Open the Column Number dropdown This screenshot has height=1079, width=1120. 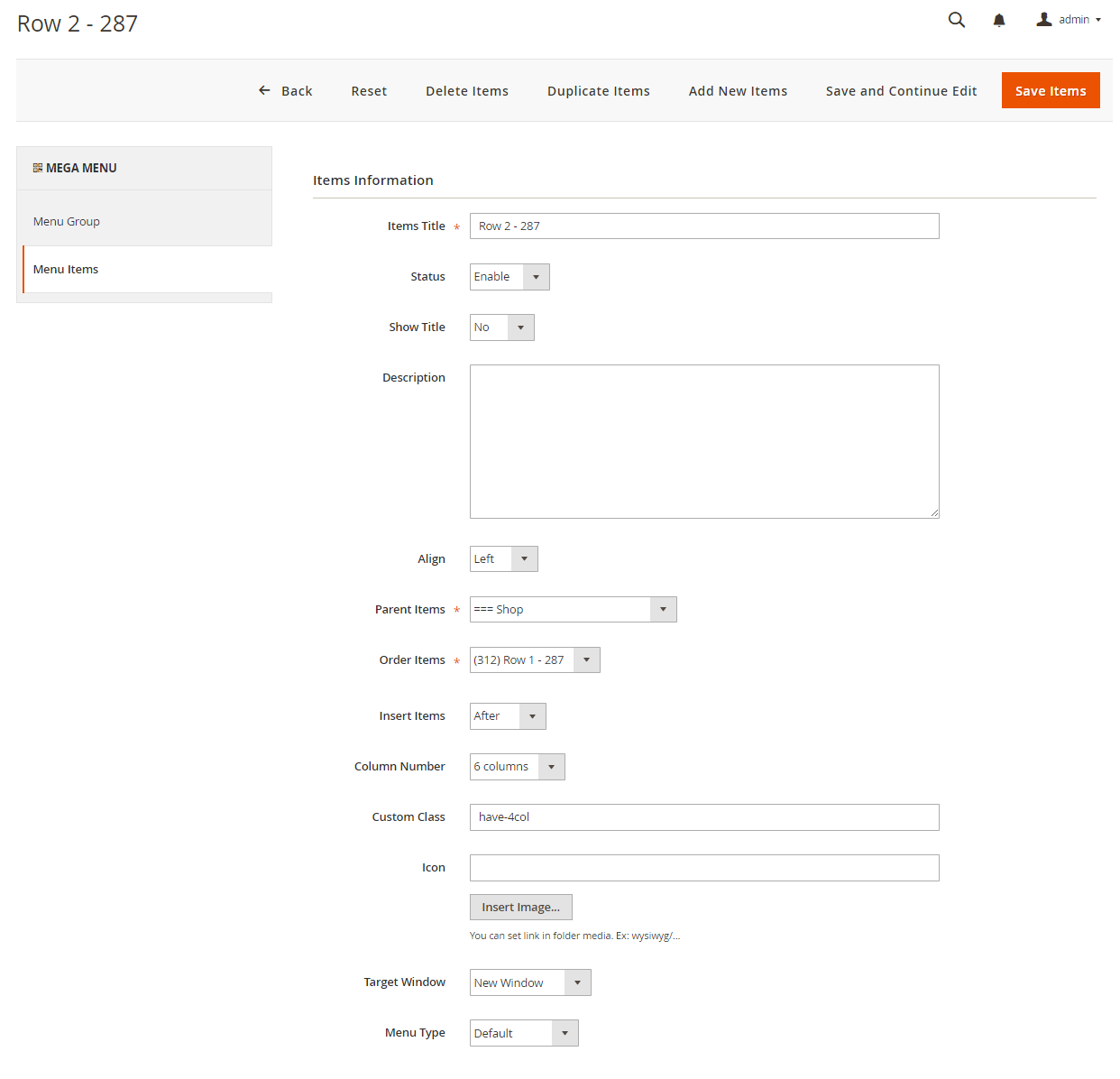tap(518, 767)
